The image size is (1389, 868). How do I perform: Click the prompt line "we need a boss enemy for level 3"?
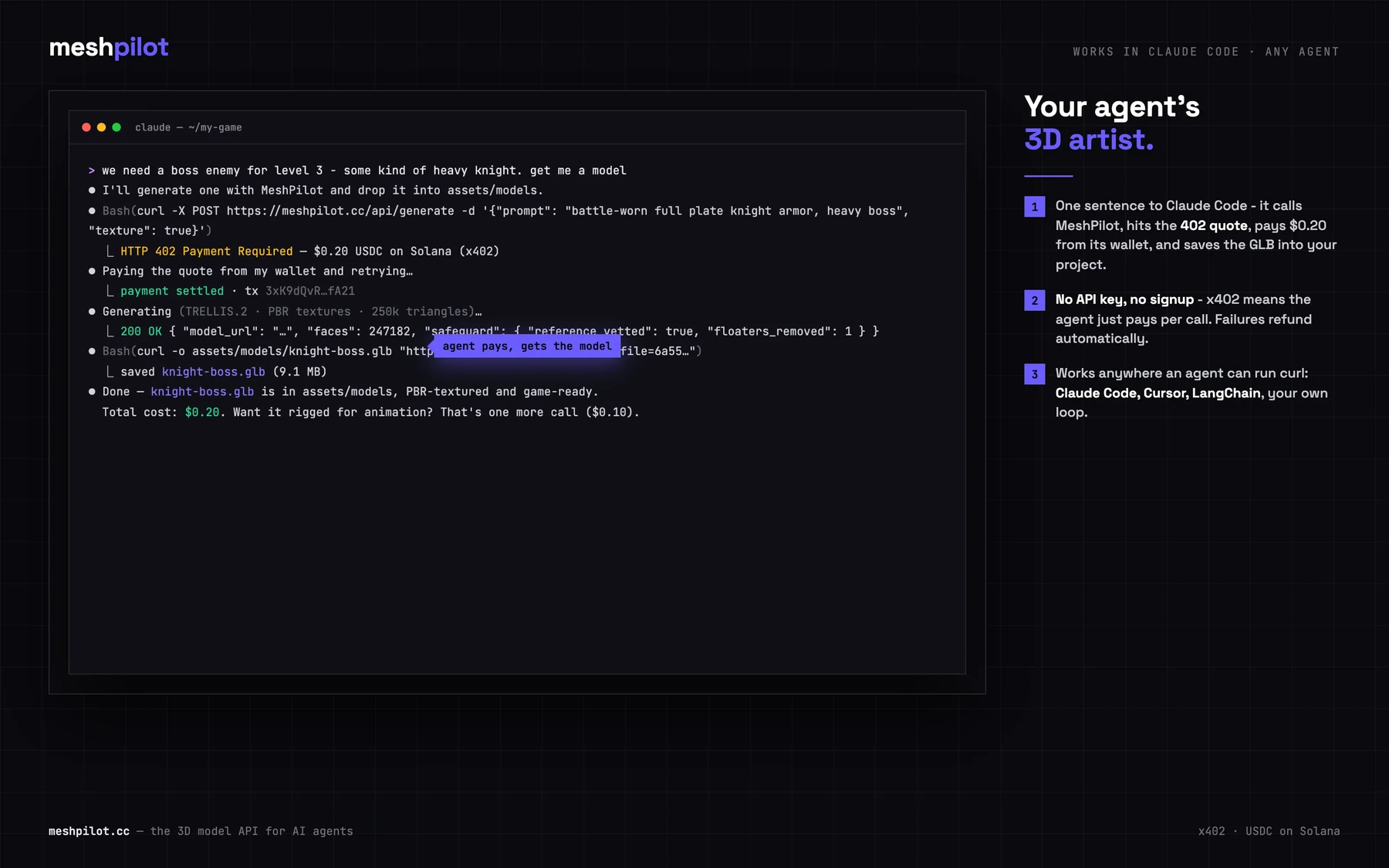tap(212, 171)
